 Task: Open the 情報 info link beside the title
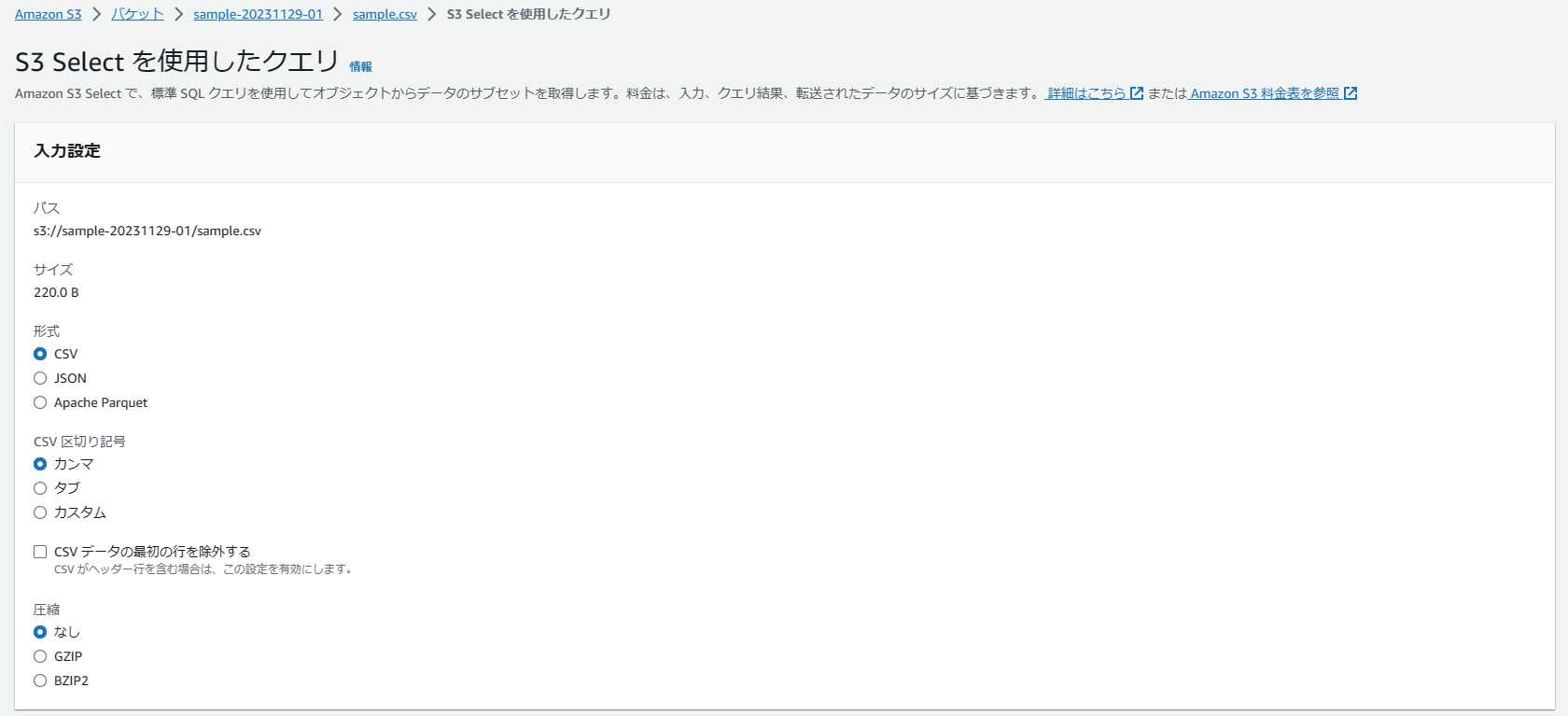coord(360,66)
